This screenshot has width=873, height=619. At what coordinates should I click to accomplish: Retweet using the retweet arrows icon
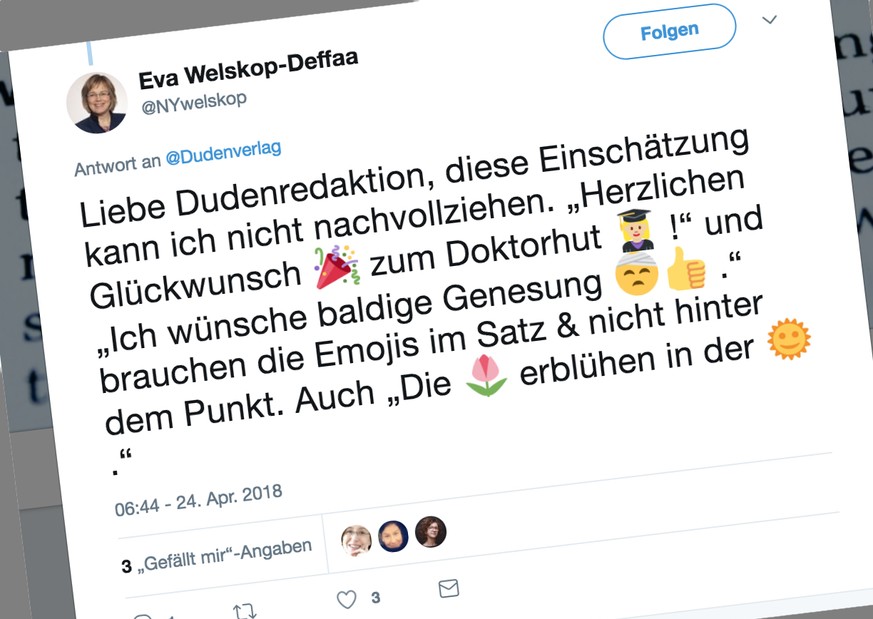click(x=244, y=611)
